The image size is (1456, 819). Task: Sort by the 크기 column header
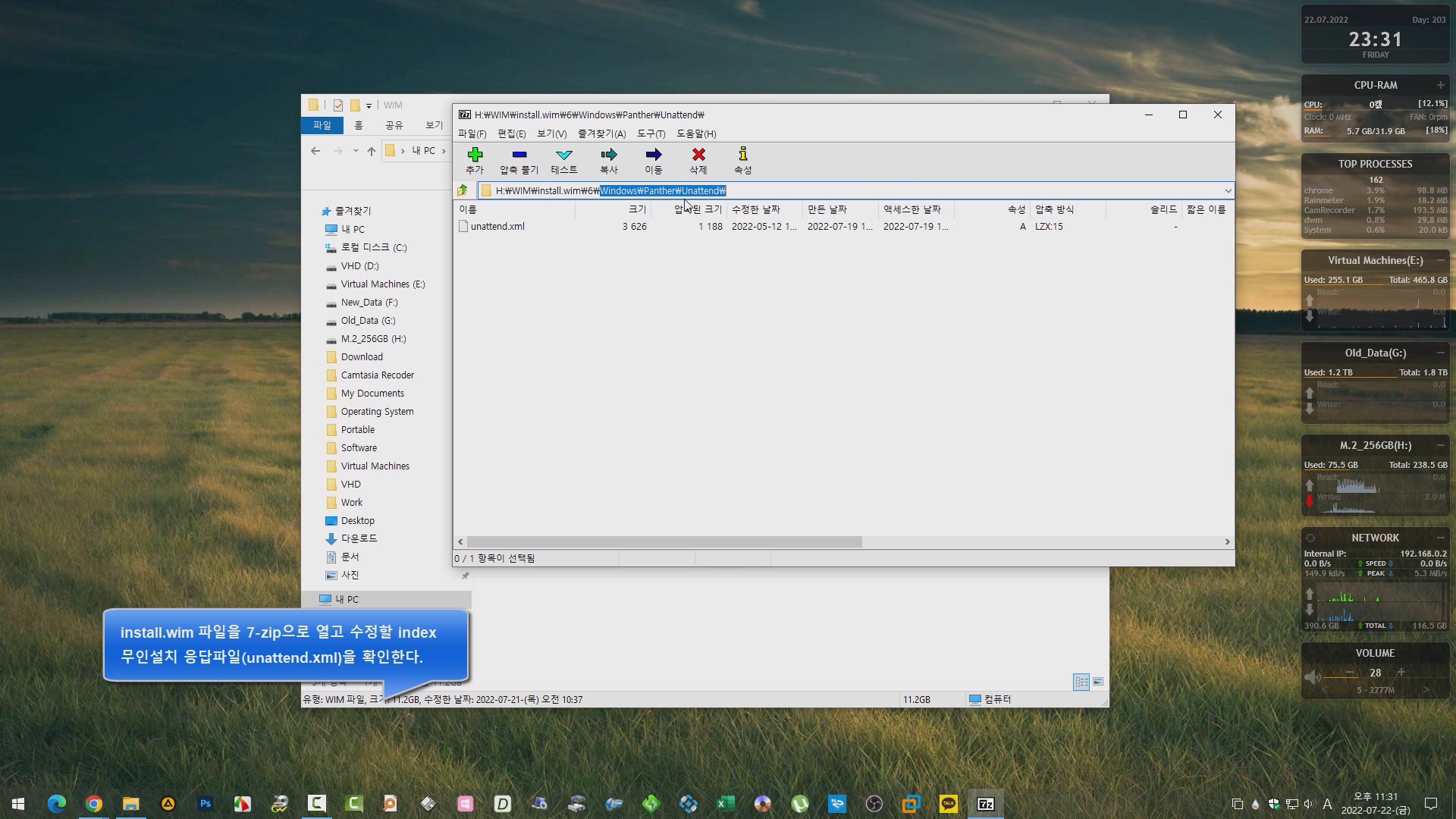[613, 209]
